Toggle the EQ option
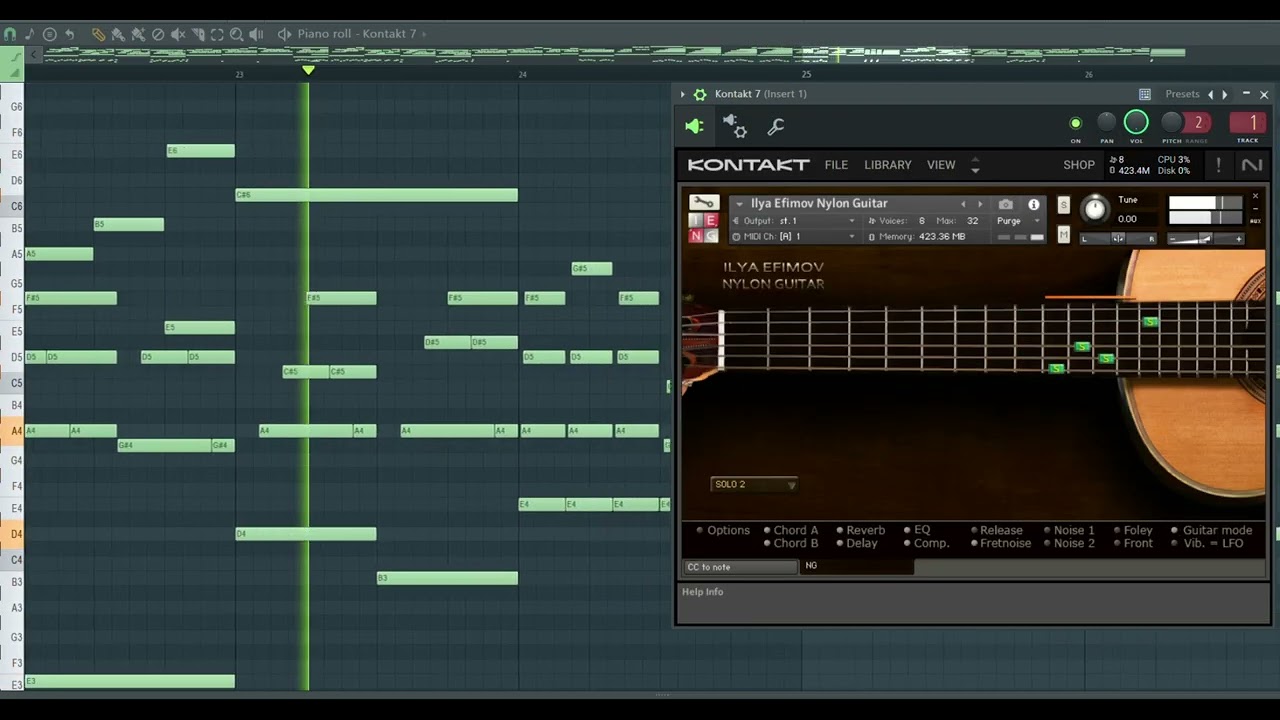The image size is (1280, 720). coord(917,530)
